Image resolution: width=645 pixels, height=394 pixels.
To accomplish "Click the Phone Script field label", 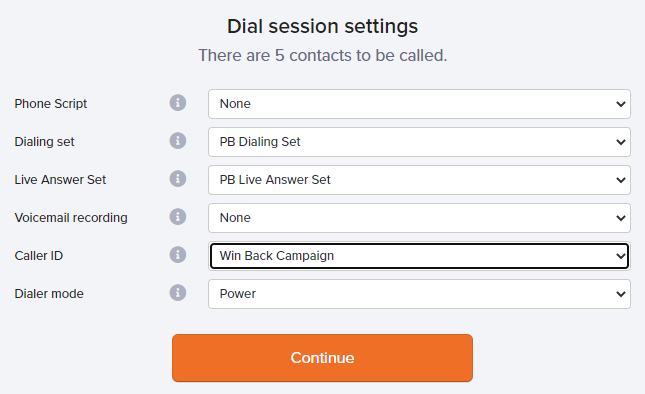I will point(51,104).
